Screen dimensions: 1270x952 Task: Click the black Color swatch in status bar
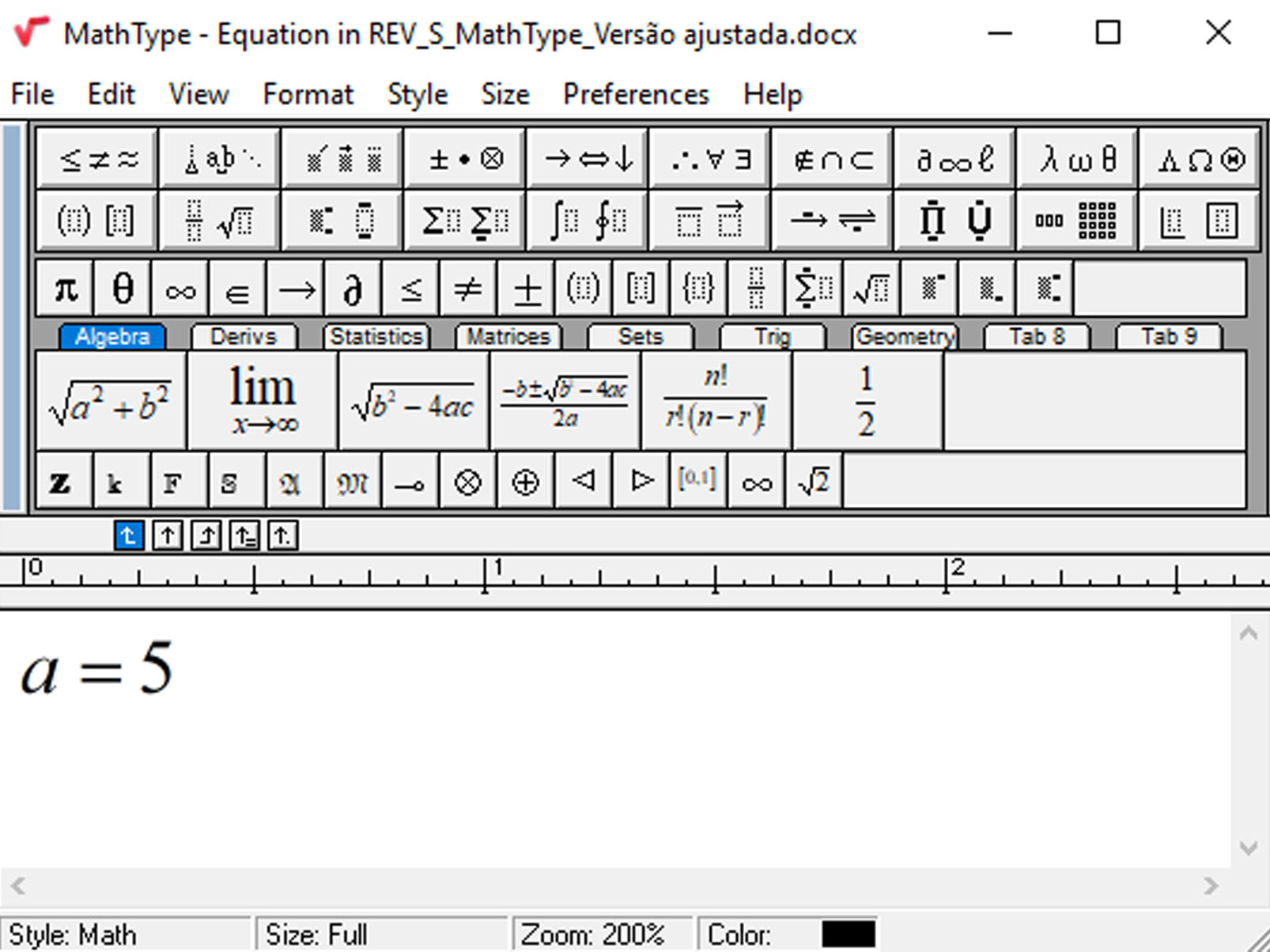pos(849,934)
